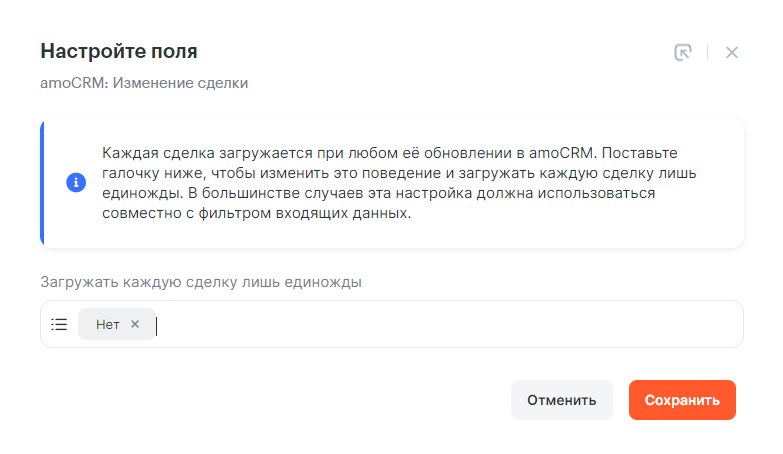Place the cursor right after the "Нет" chip

tap(159, 324)
